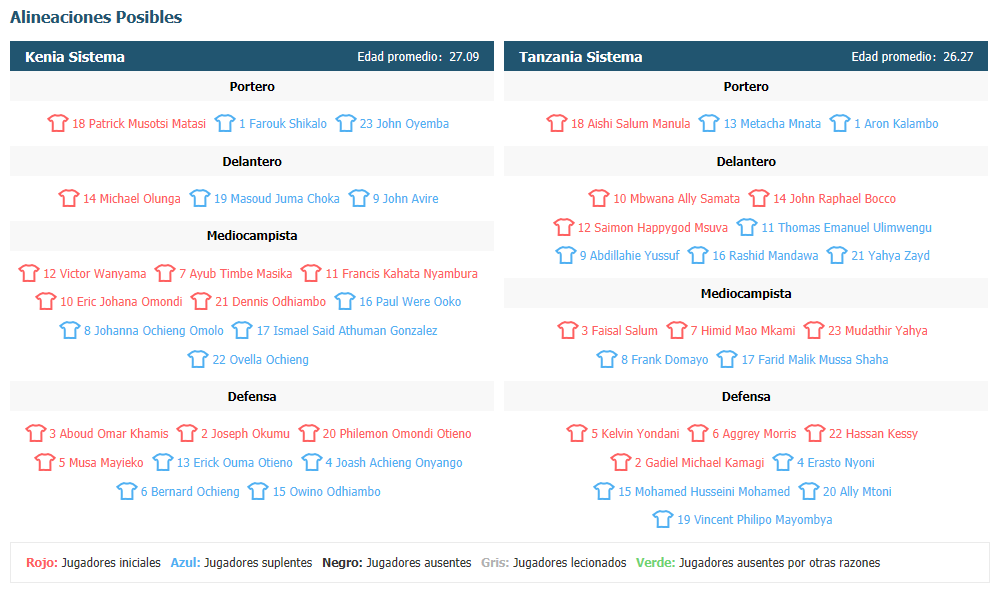The height and width of the screenshot is (591, 997).
Task: Open player 13 Erick Ouma Otieno
Action: tap(235, 463)
